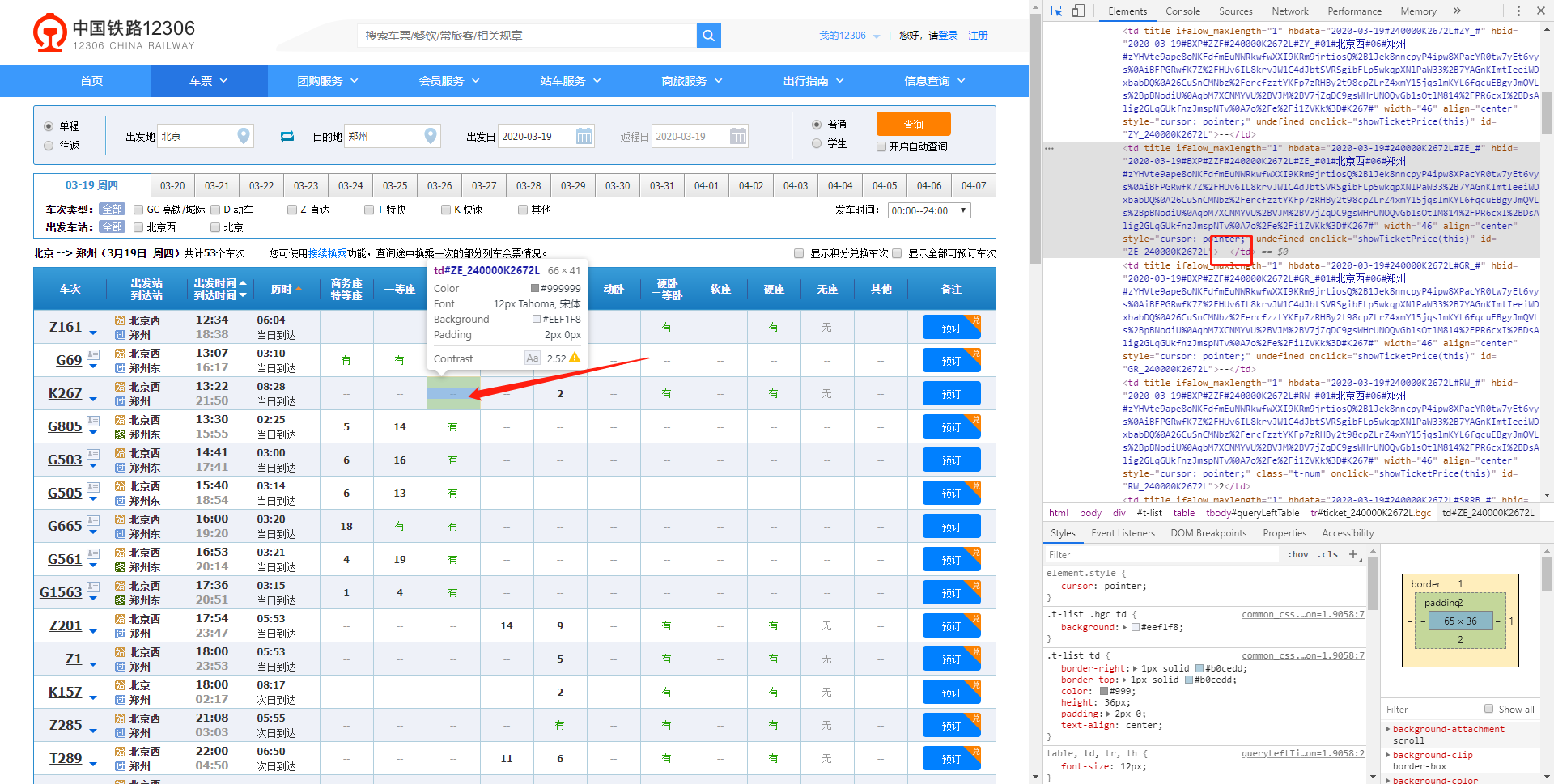This screenshot has width=1554, height=784.
Task: Click the orange 查询 button
Action: pos(913,125)
